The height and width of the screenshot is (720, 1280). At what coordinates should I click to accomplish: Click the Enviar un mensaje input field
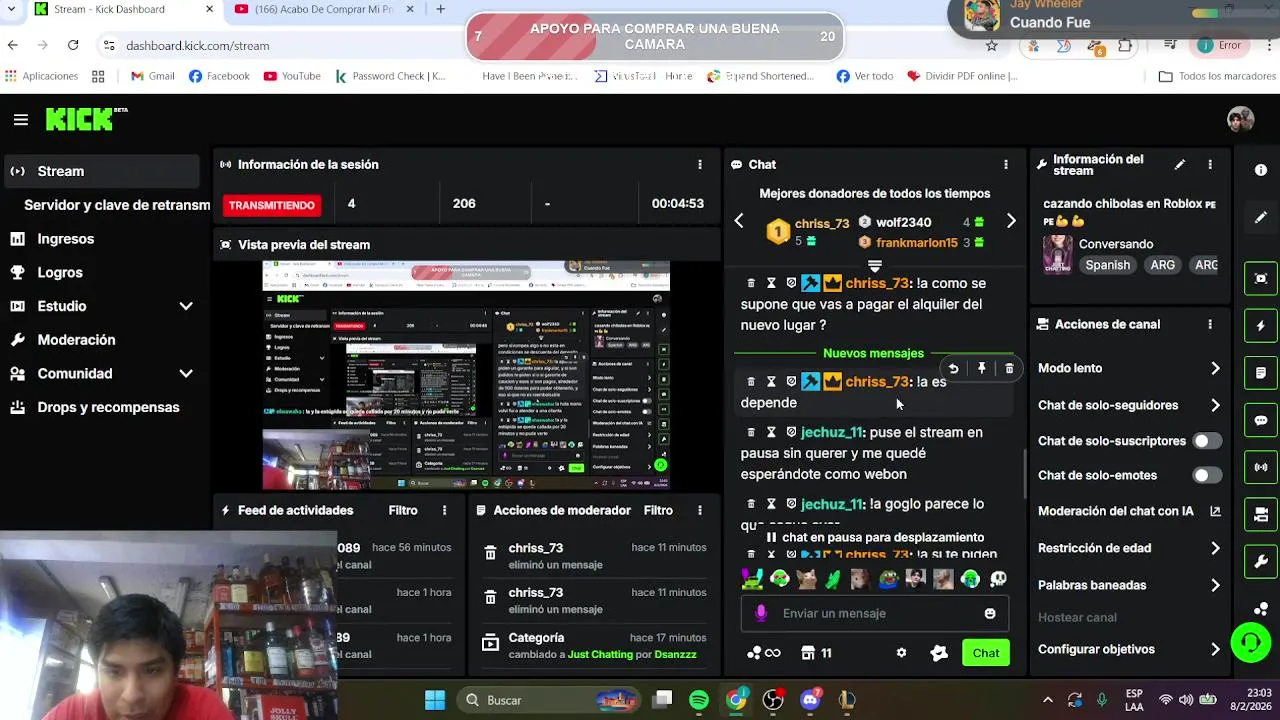pyautogui.click(x=875, y=613)
